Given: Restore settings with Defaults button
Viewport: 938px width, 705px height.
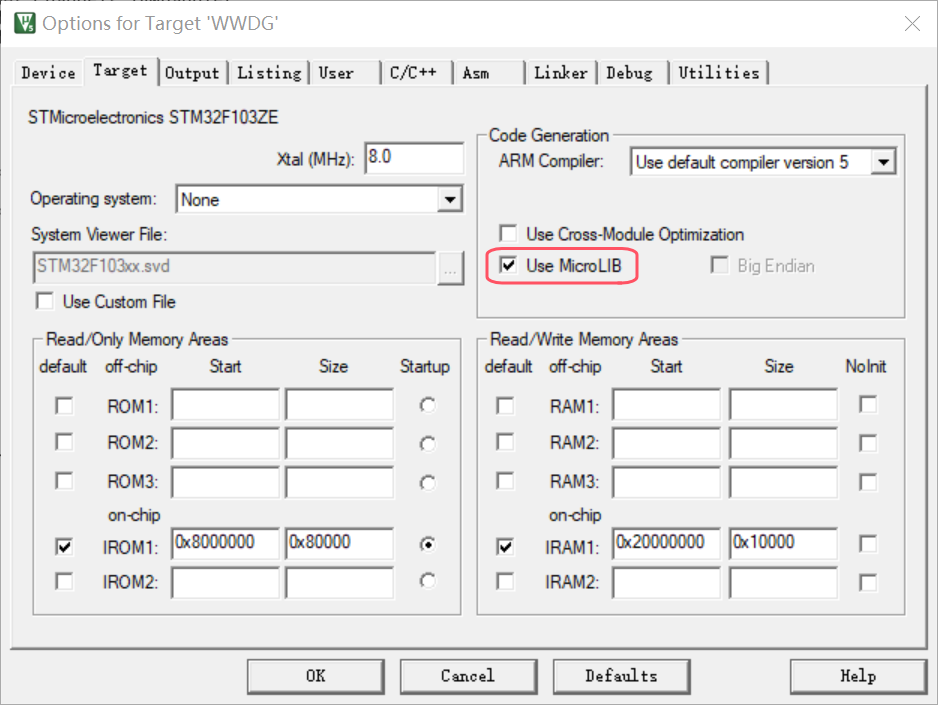Looking at the screenshot, I should [x=622, y=676].
